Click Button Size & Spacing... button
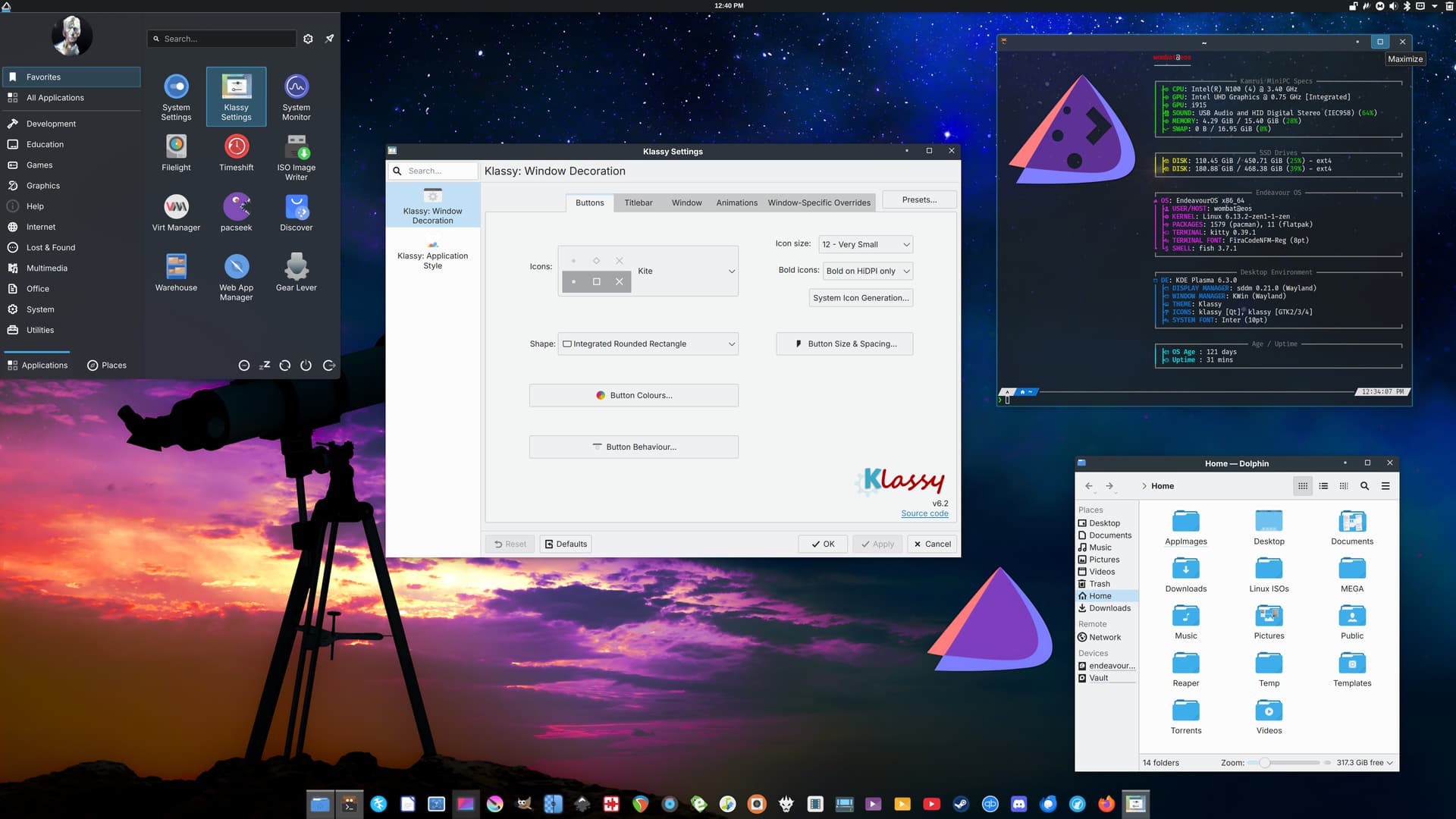 click(x=844, y=344)
